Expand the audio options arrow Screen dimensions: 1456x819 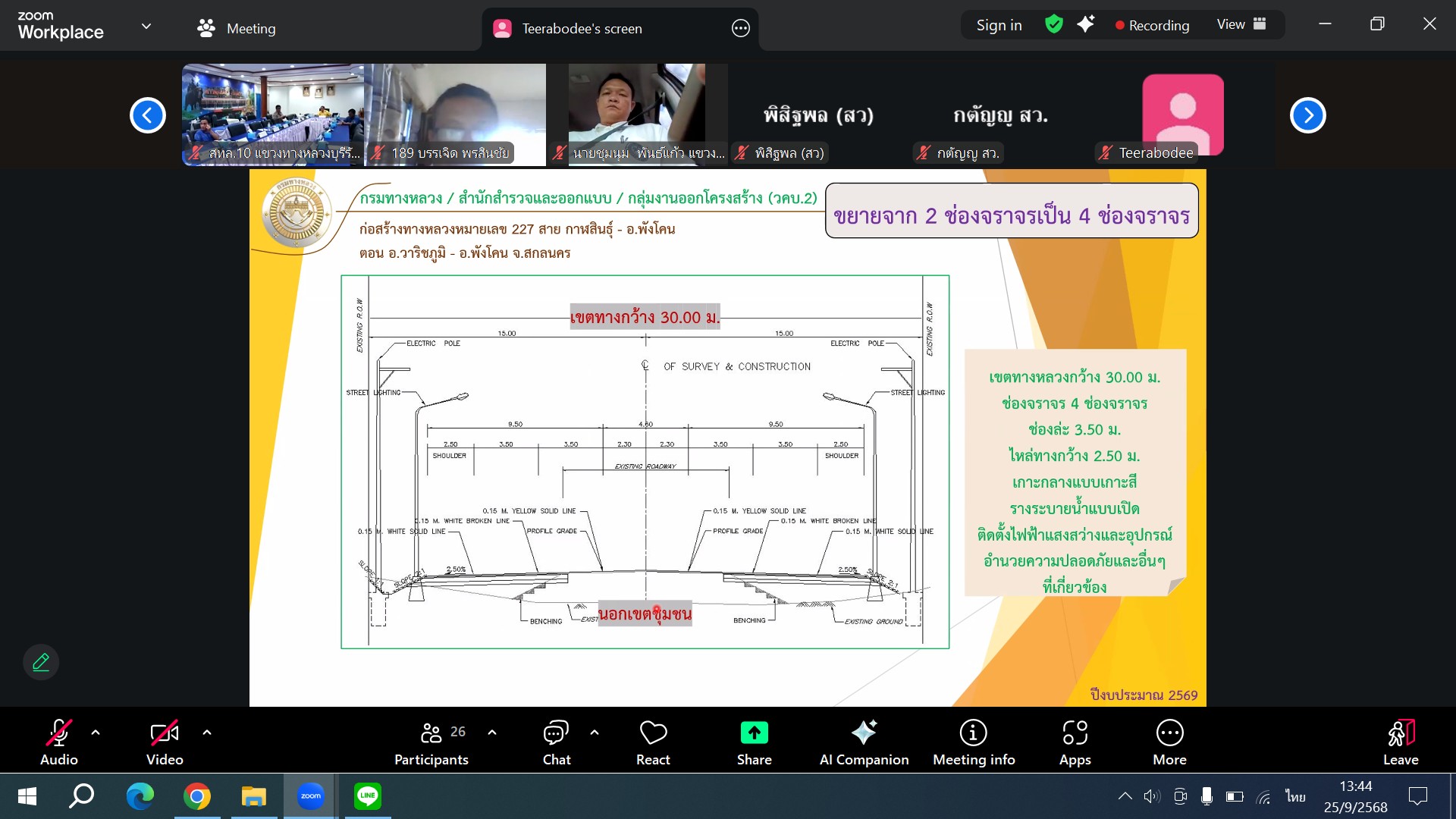[96, 733]
